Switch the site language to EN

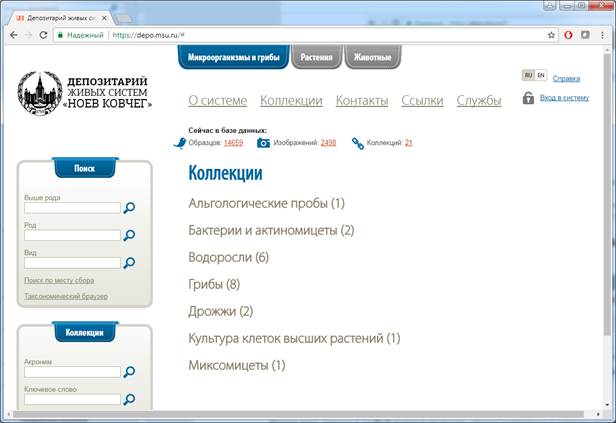click(x=541, y=76)
